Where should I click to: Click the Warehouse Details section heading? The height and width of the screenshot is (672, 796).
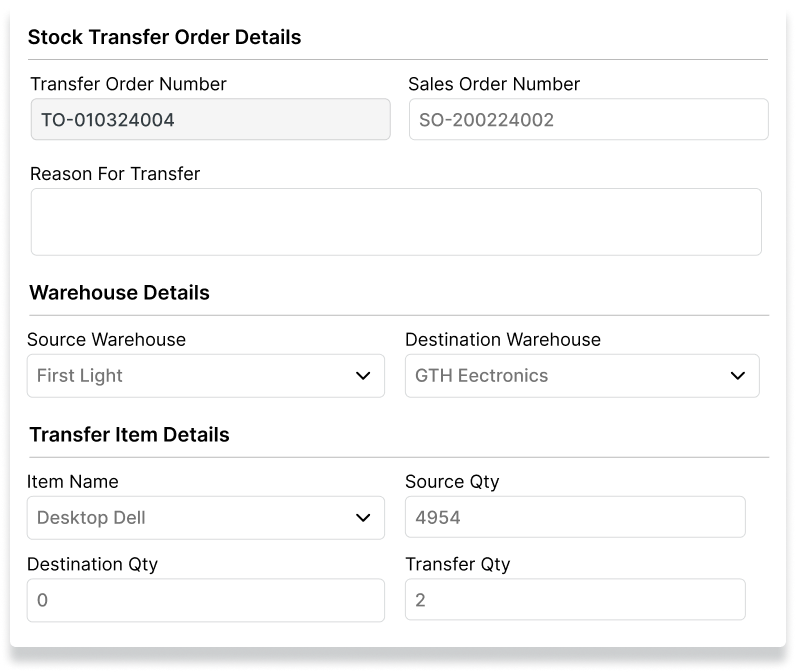tap(119, 293)
